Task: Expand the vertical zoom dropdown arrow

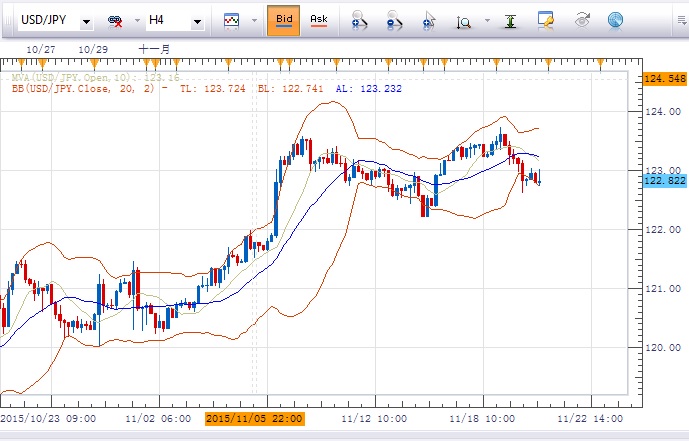Action: pyautogui.click(x=487, y=21)
